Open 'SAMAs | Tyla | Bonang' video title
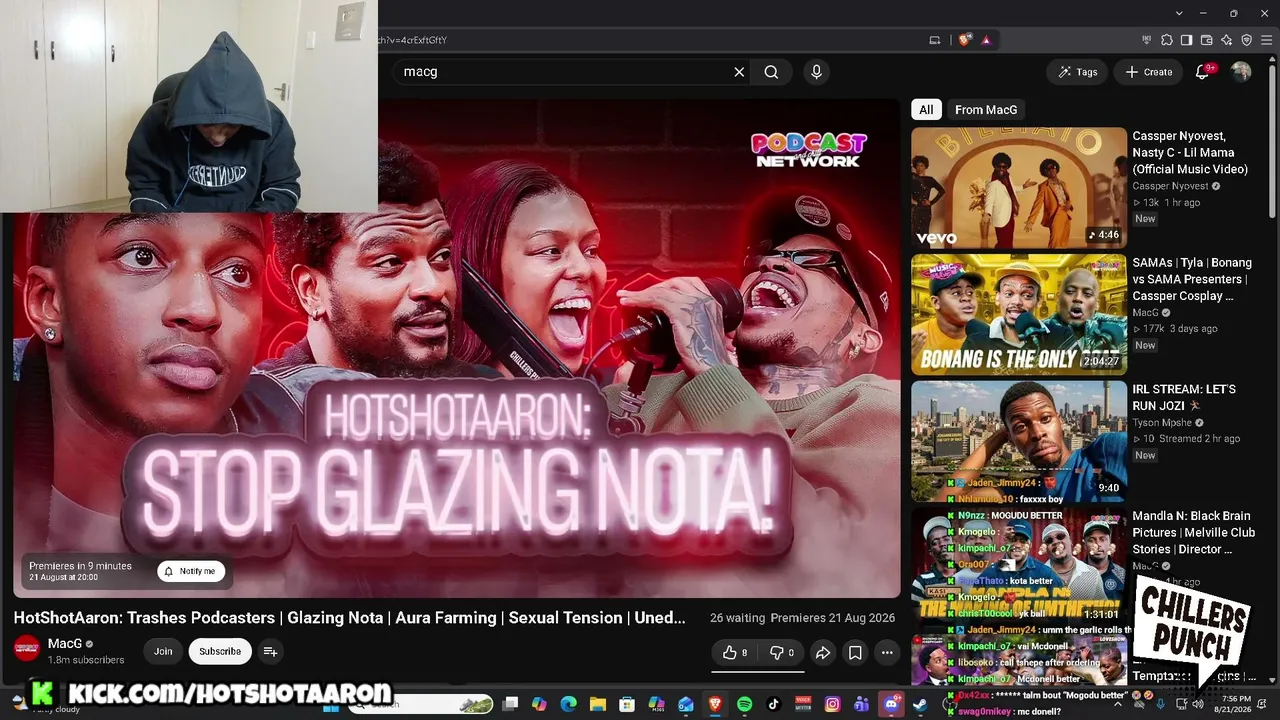The width and height of the screenshot is (1280, 720). 1192,279
